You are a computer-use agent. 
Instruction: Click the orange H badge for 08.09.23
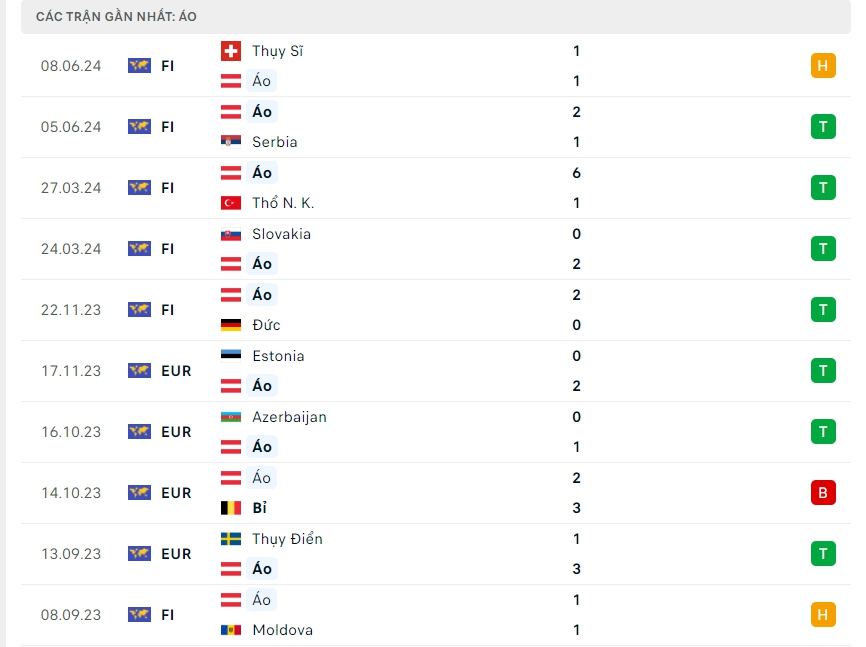823,614
